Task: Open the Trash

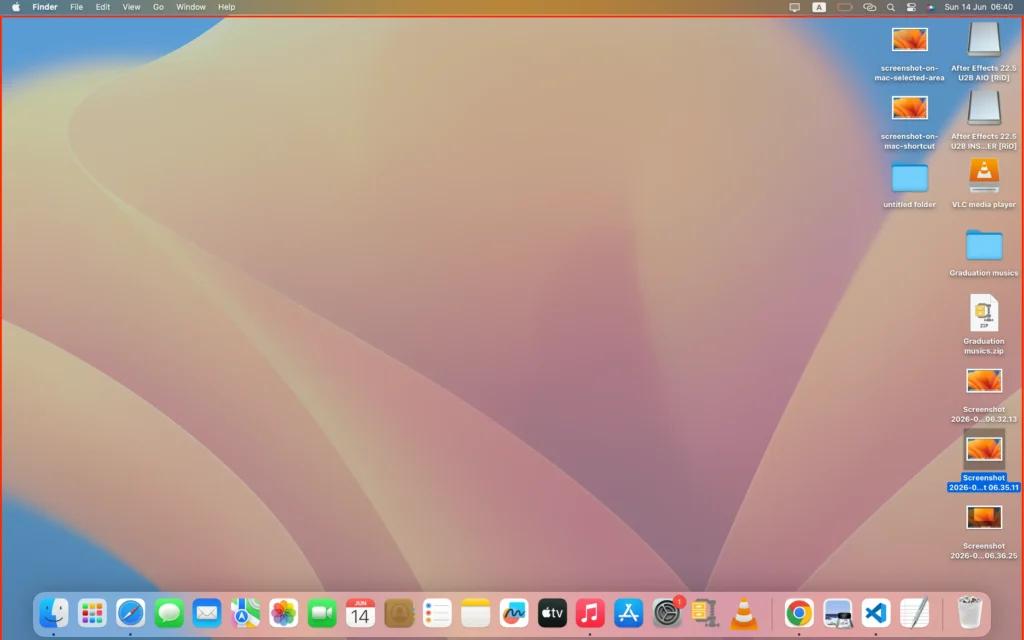Action: 969,613
